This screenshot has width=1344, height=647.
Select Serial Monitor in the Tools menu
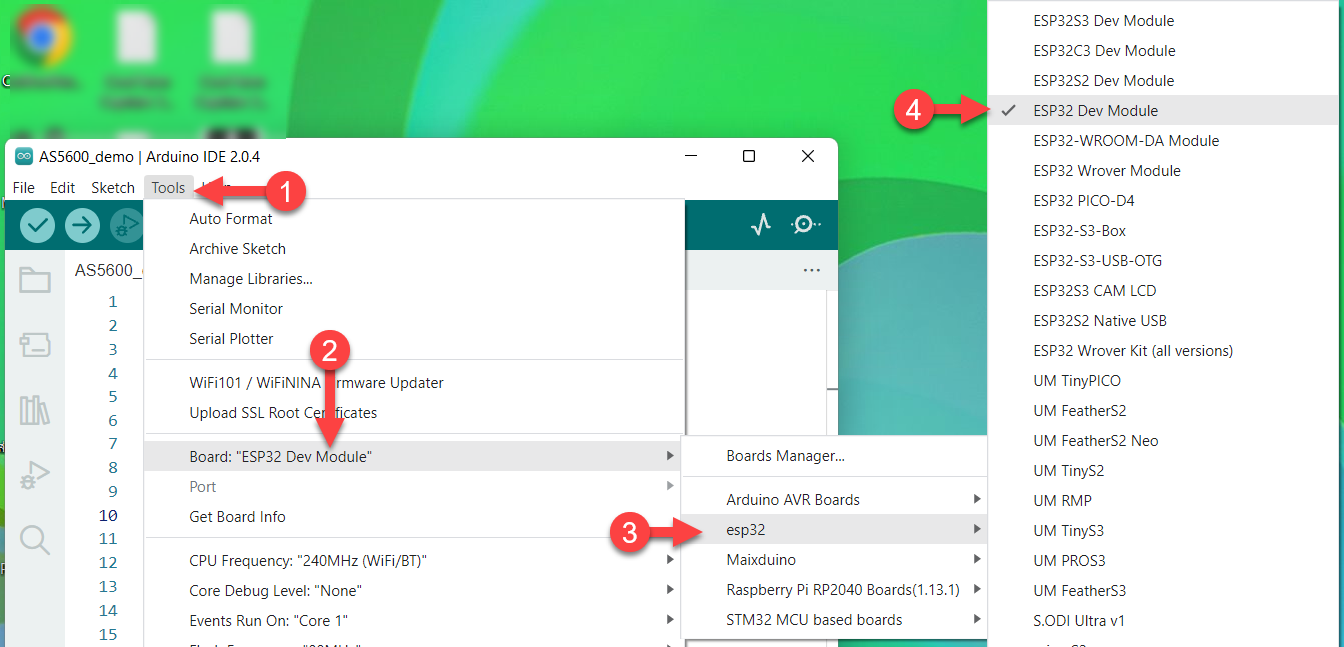[414, 309]
